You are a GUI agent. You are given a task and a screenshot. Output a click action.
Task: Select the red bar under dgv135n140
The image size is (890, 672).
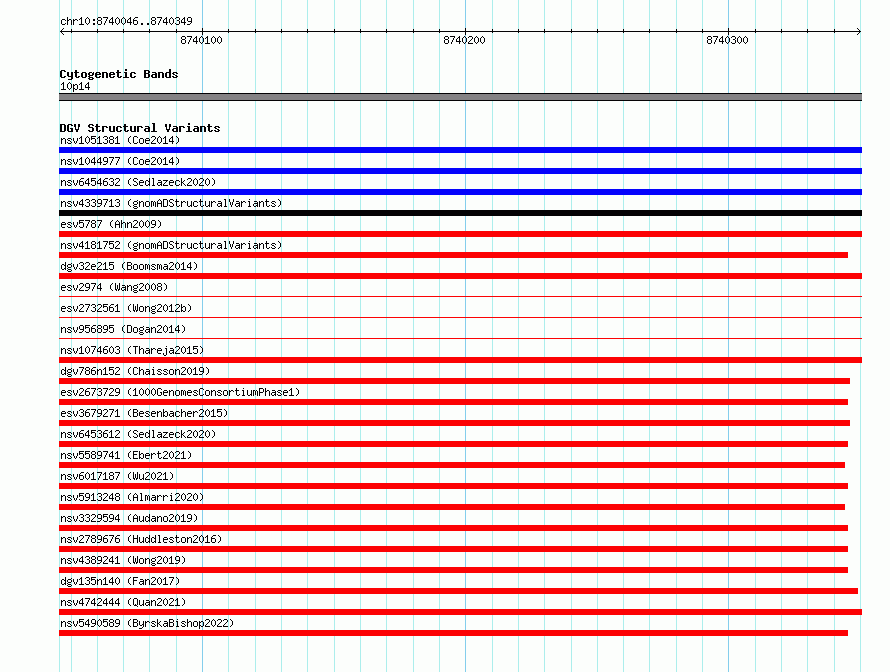(x=459, y=591)
